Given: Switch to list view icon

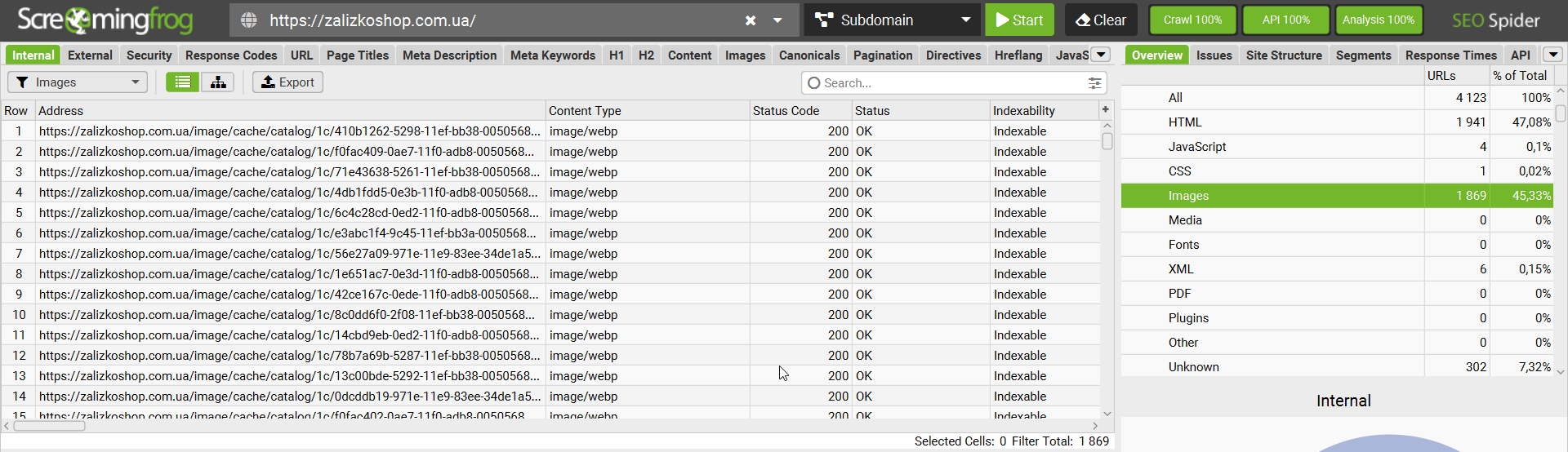Looking at the screenshot, I should [x=183, y=82].
